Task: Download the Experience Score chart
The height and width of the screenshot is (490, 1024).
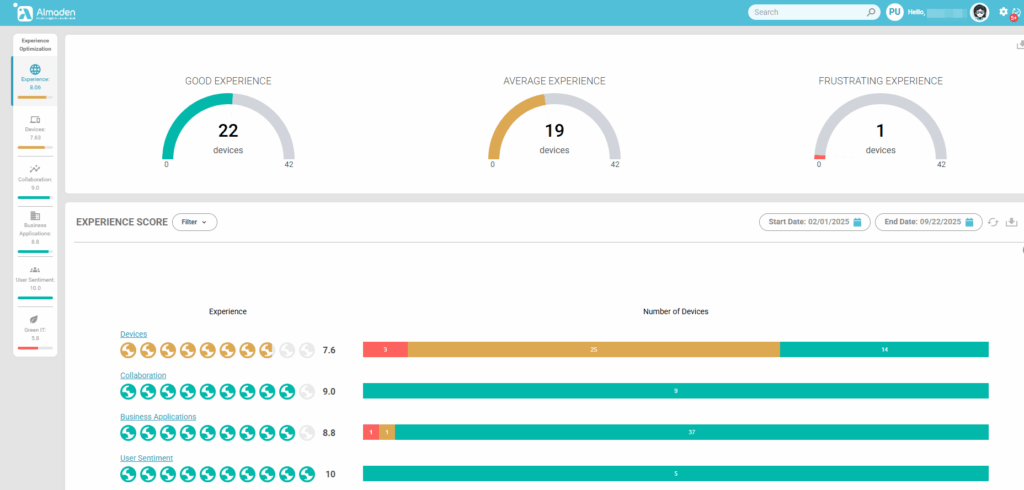Action: point(1011,222)
